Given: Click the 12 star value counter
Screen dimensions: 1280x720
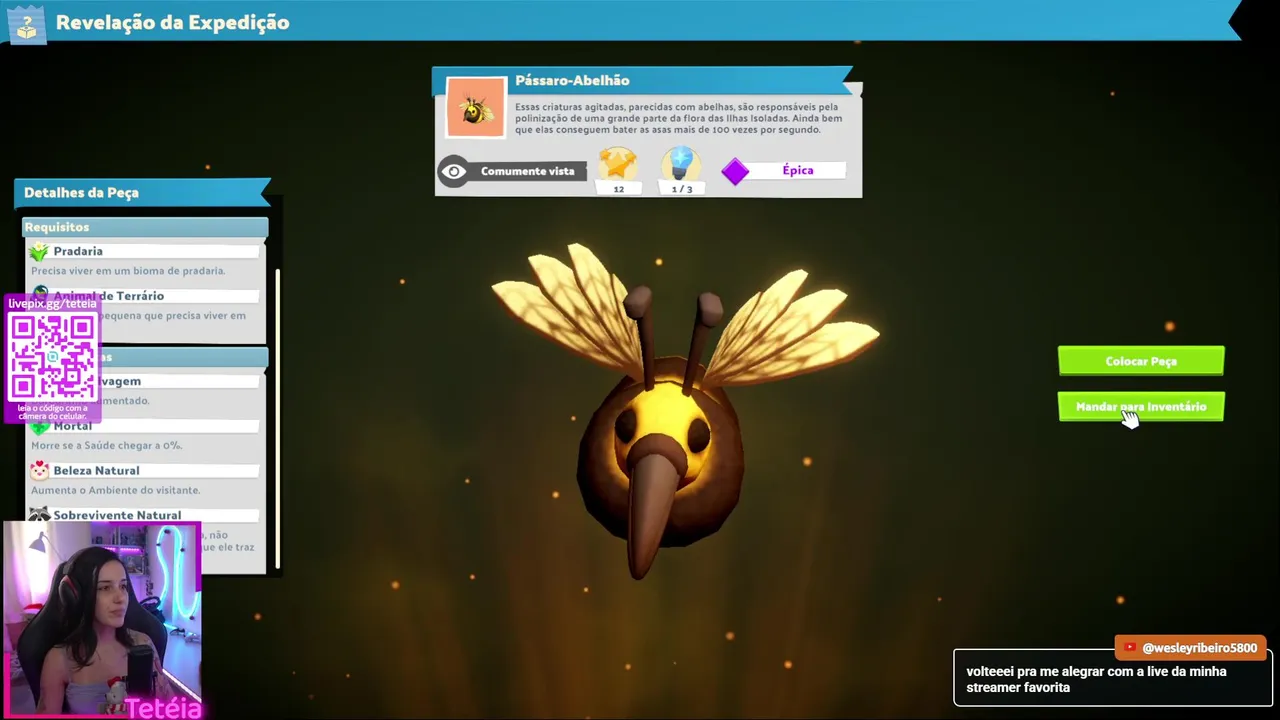Looking at the screenshot, I should point(618,189).
